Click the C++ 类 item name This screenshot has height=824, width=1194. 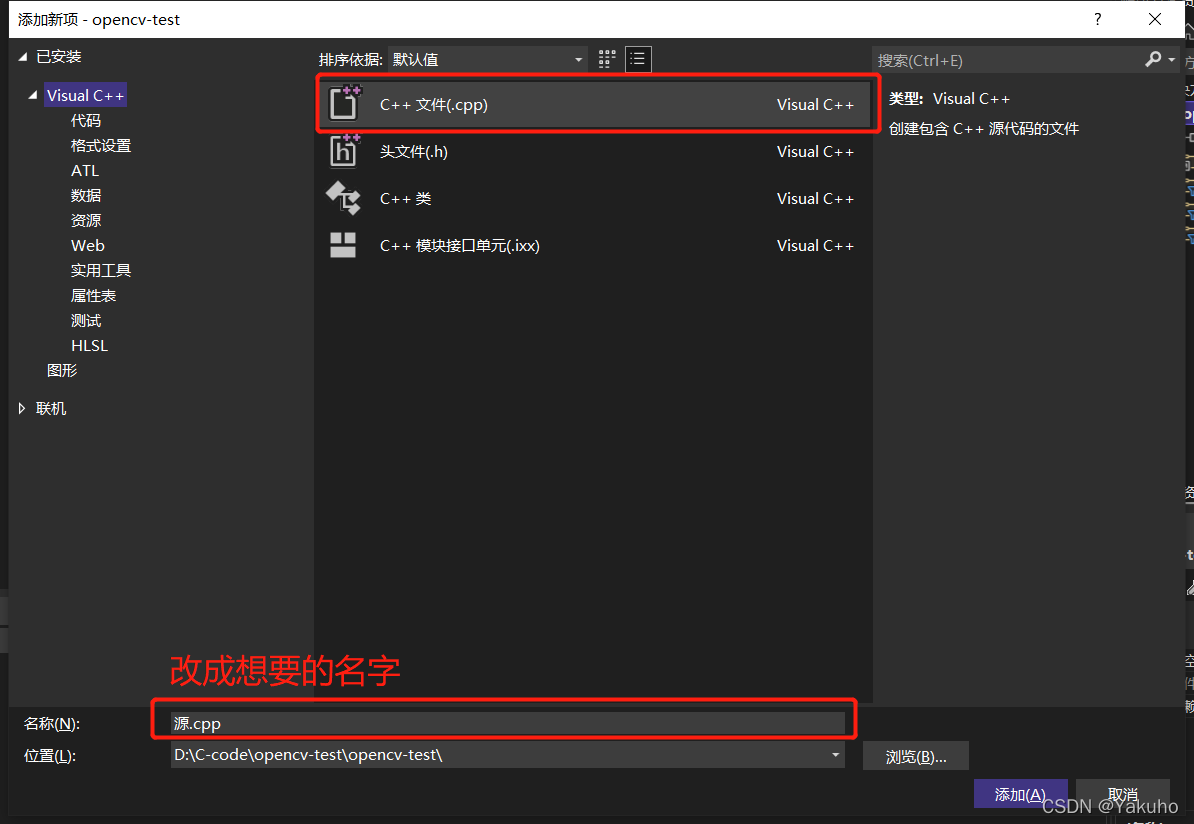coord(405,199)
